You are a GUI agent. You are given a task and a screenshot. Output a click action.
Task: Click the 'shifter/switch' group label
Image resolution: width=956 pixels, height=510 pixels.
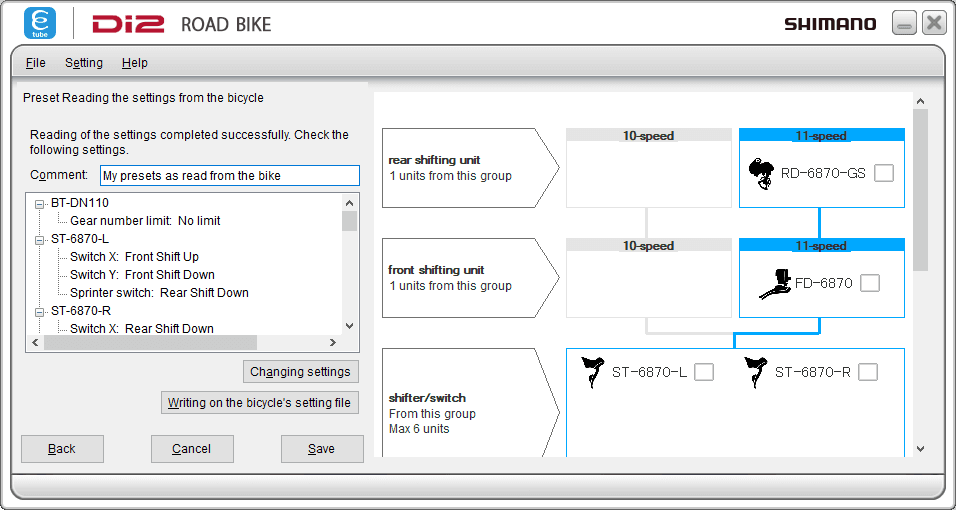(x=427, y=398)
